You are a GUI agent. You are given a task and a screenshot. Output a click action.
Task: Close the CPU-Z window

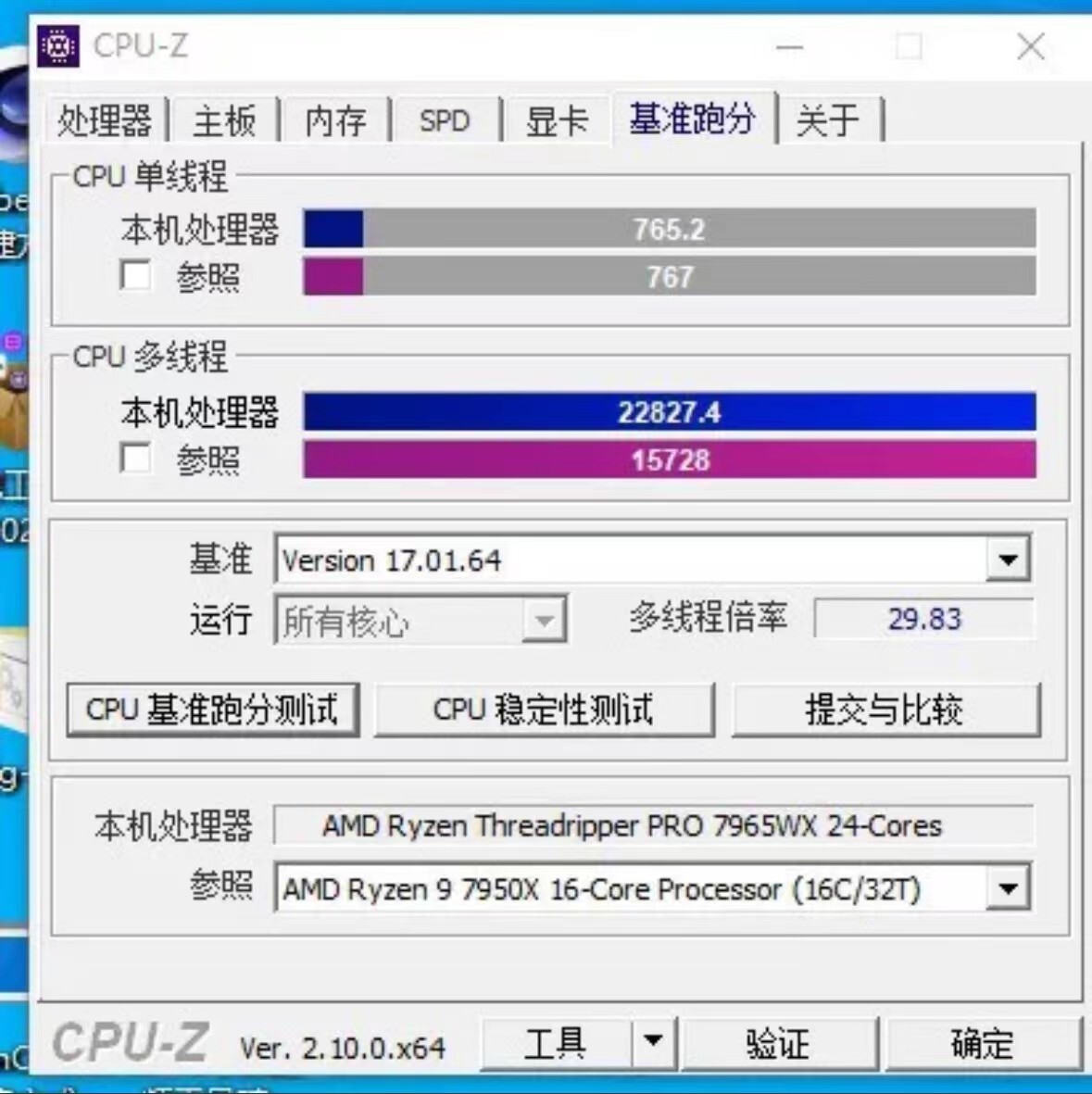point(1031,47)
